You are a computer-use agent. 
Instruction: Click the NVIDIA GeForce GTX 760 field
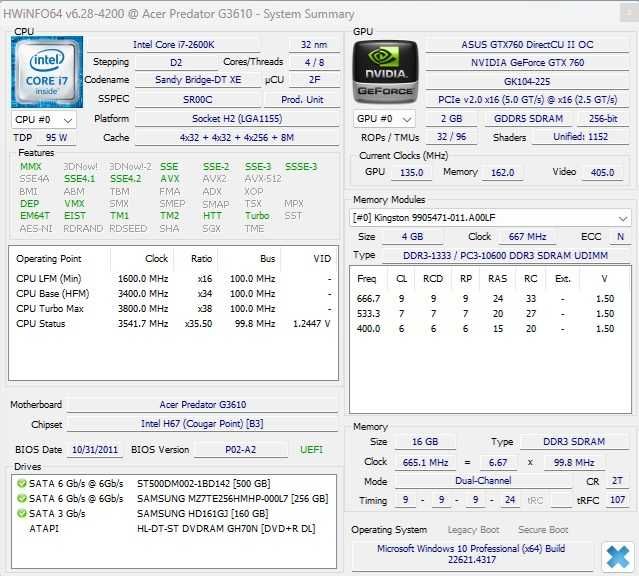click(x=527, y=63)
